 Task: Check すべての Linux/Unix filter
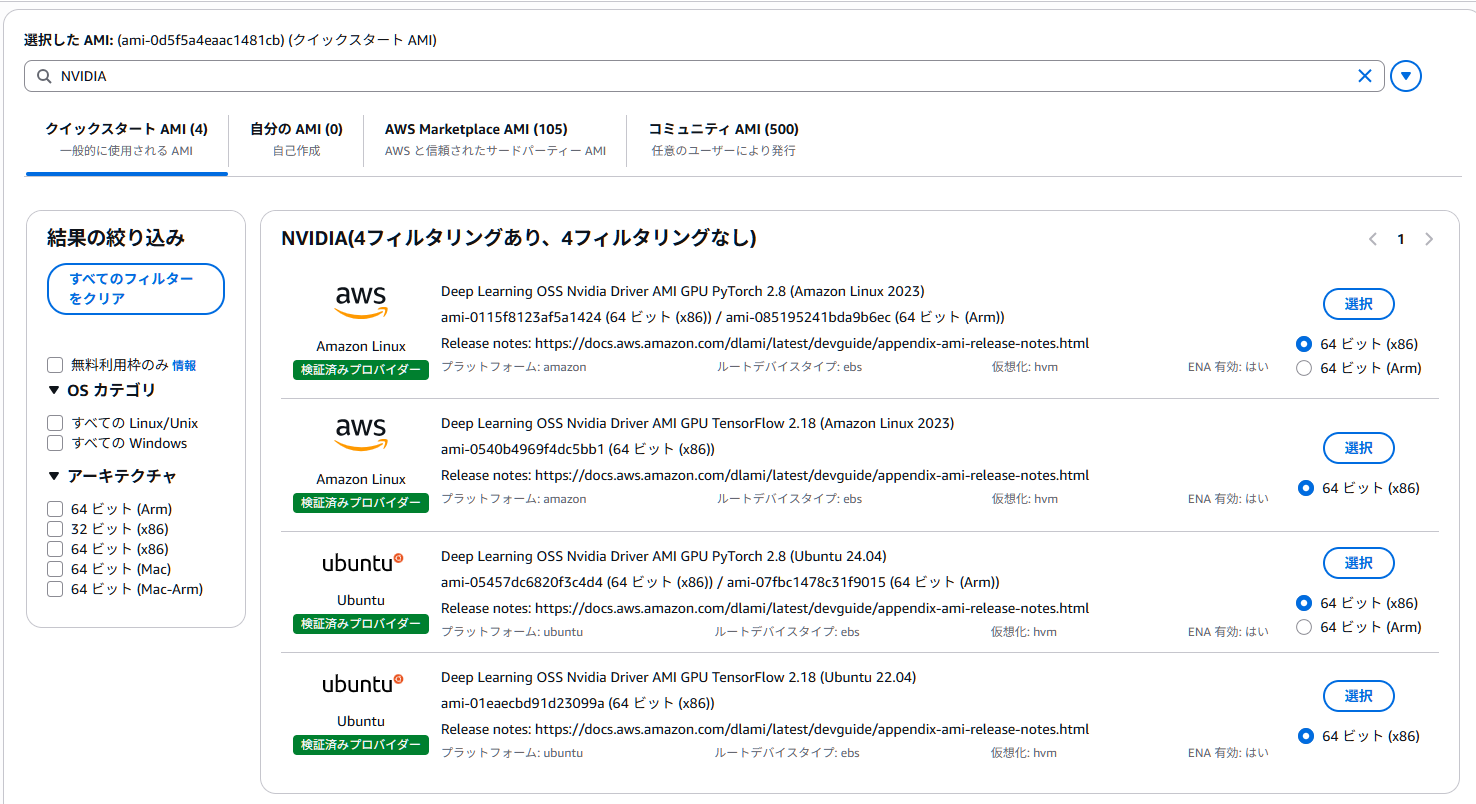pyautogui.click(x=55, y=423)
